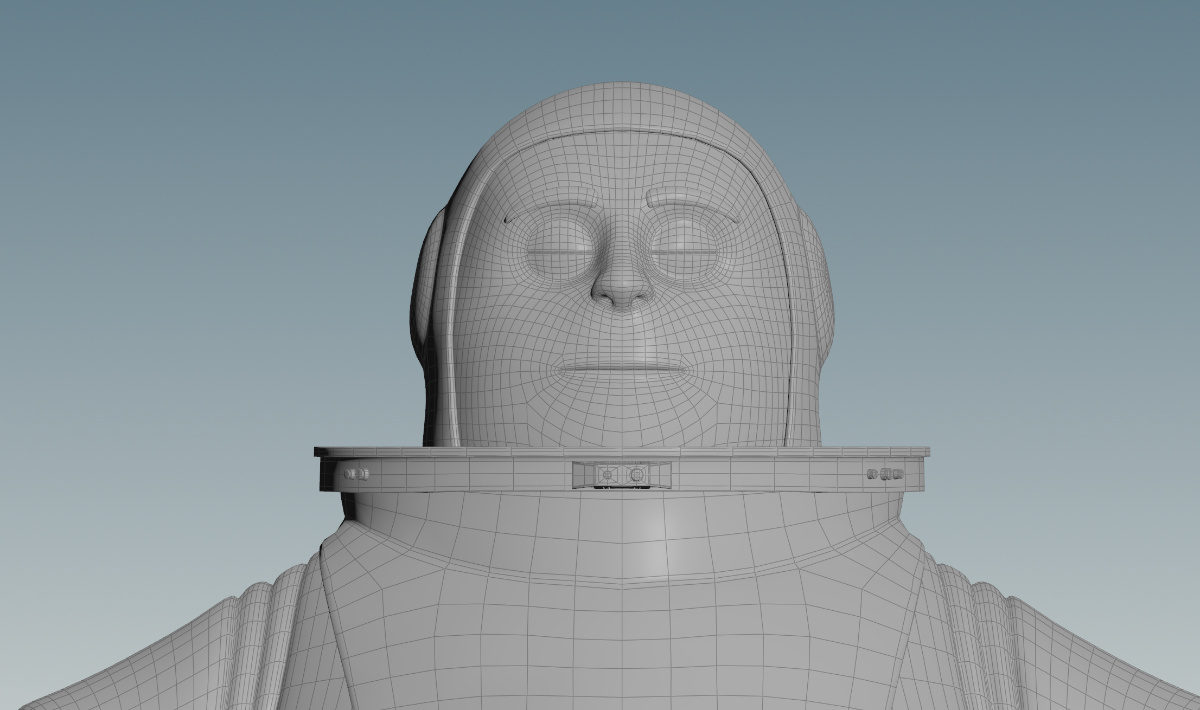1200x710 pixels.
Task: Click the center latch on neck ring
Action: [621, 474]
